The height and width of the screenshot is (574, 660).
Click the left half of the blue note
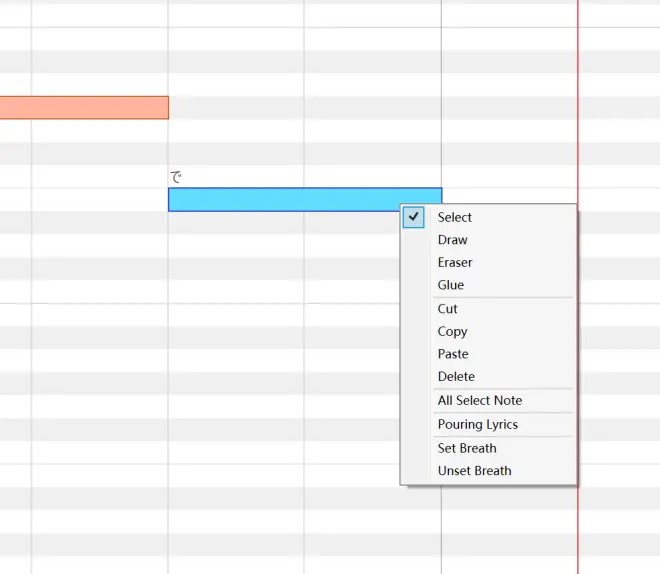[x=237, y=199]
